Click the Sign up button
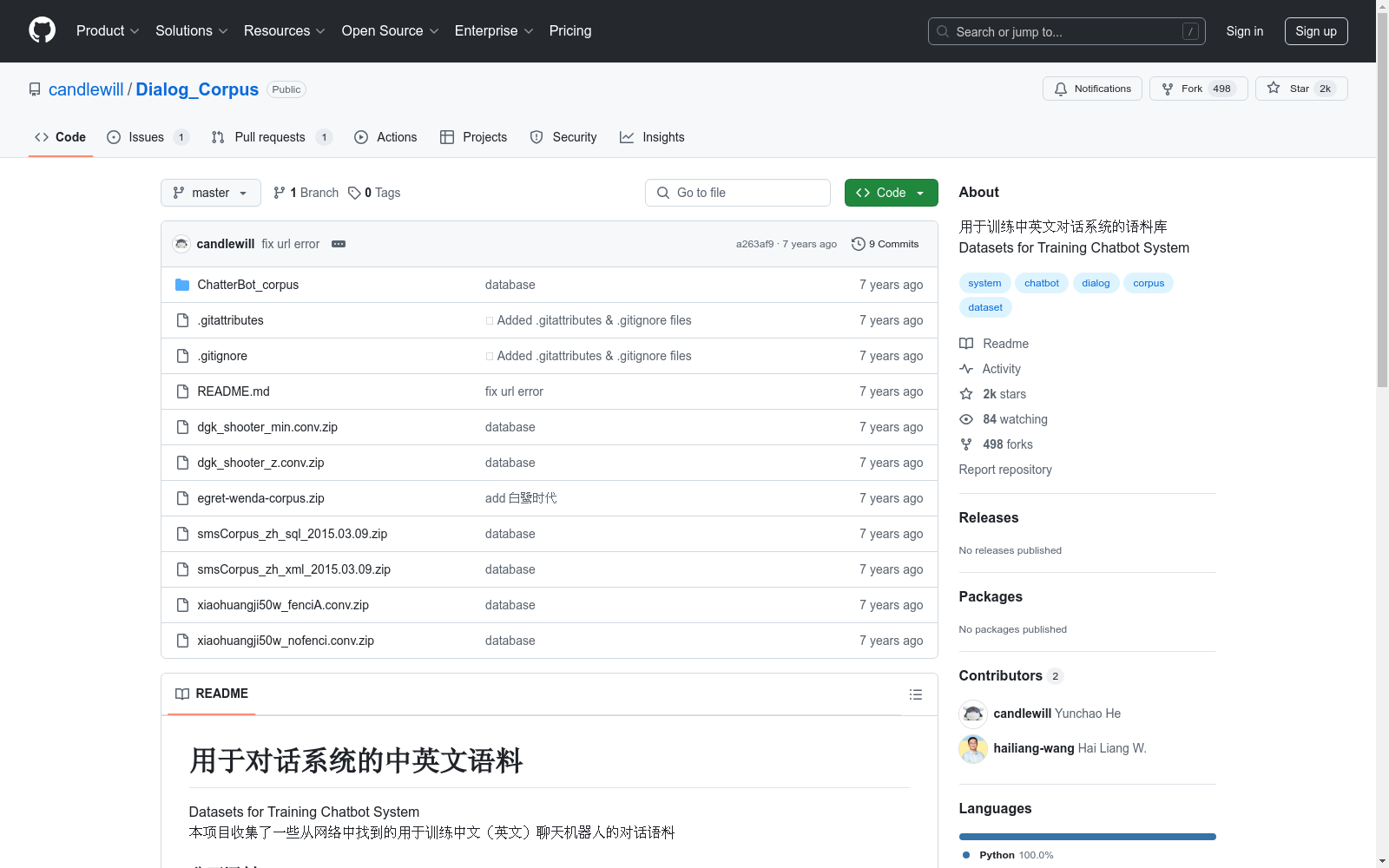Viewport: 1389px width, 868px height. (x=1316, y=31)
